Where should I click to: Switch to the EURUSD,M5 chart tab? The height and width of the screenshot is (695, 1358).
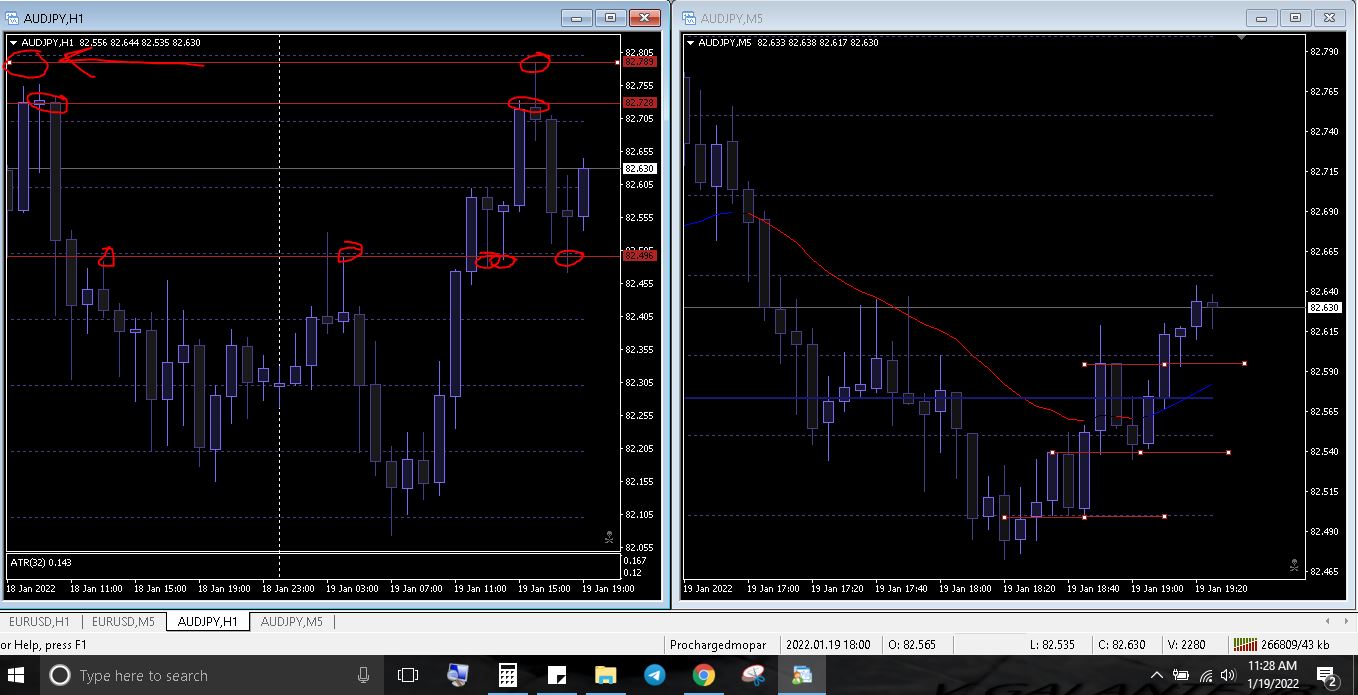(123, 621)
